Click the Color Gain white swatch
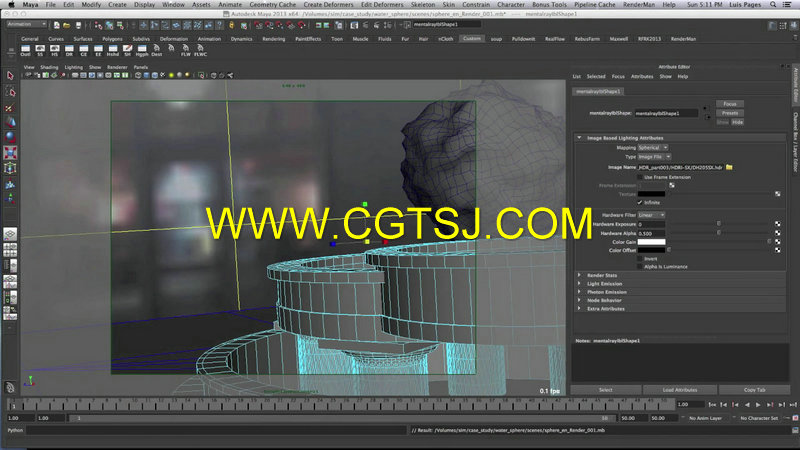The height and width of the screenshot is (450, 800). [652, 242]
